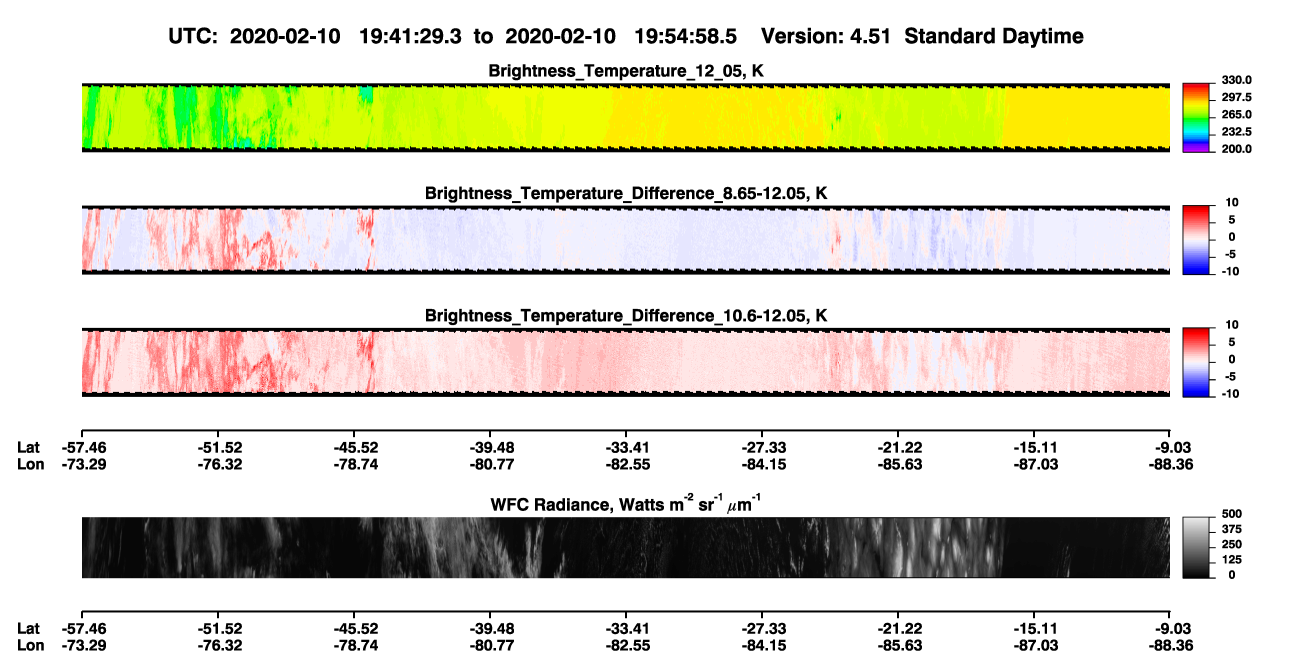Viewport: 1300px width, 667px height.
Task: Click the Version 4.51 Standard Daytime text
Action: 922,36
